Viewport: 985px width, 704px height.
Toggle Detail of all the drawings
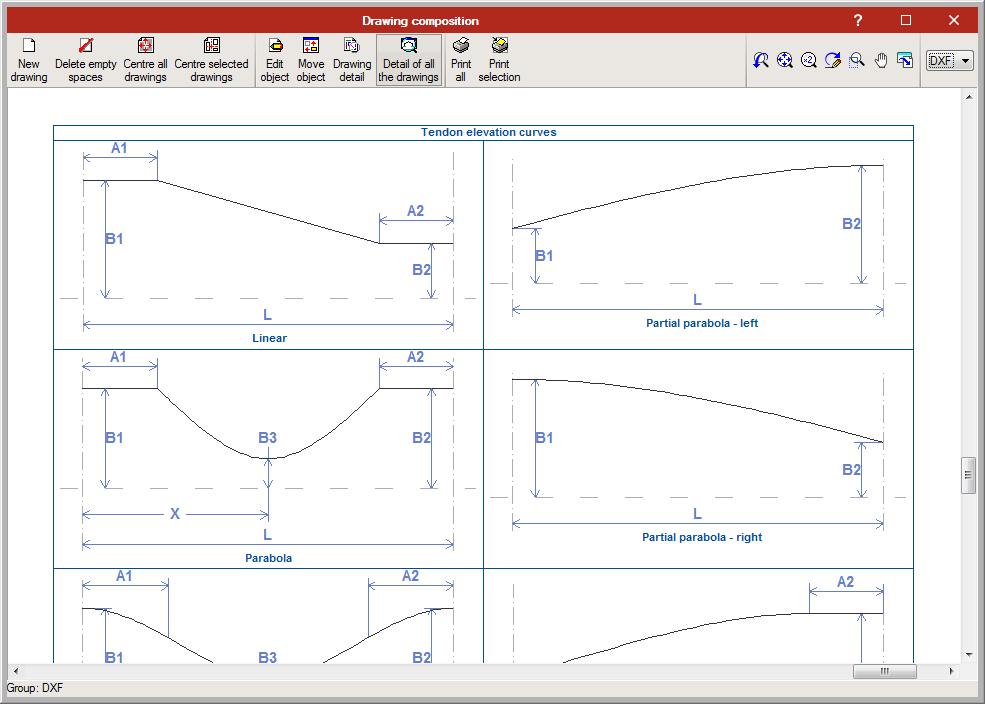(x=408, y=60)
